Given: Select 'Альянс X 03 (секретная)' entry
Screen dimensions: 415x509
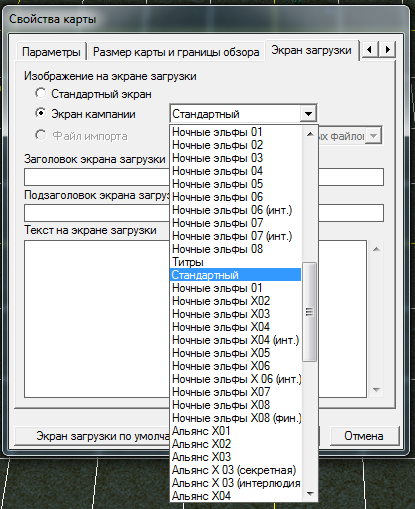Looking at the screenshot, I should coord(236,470).
